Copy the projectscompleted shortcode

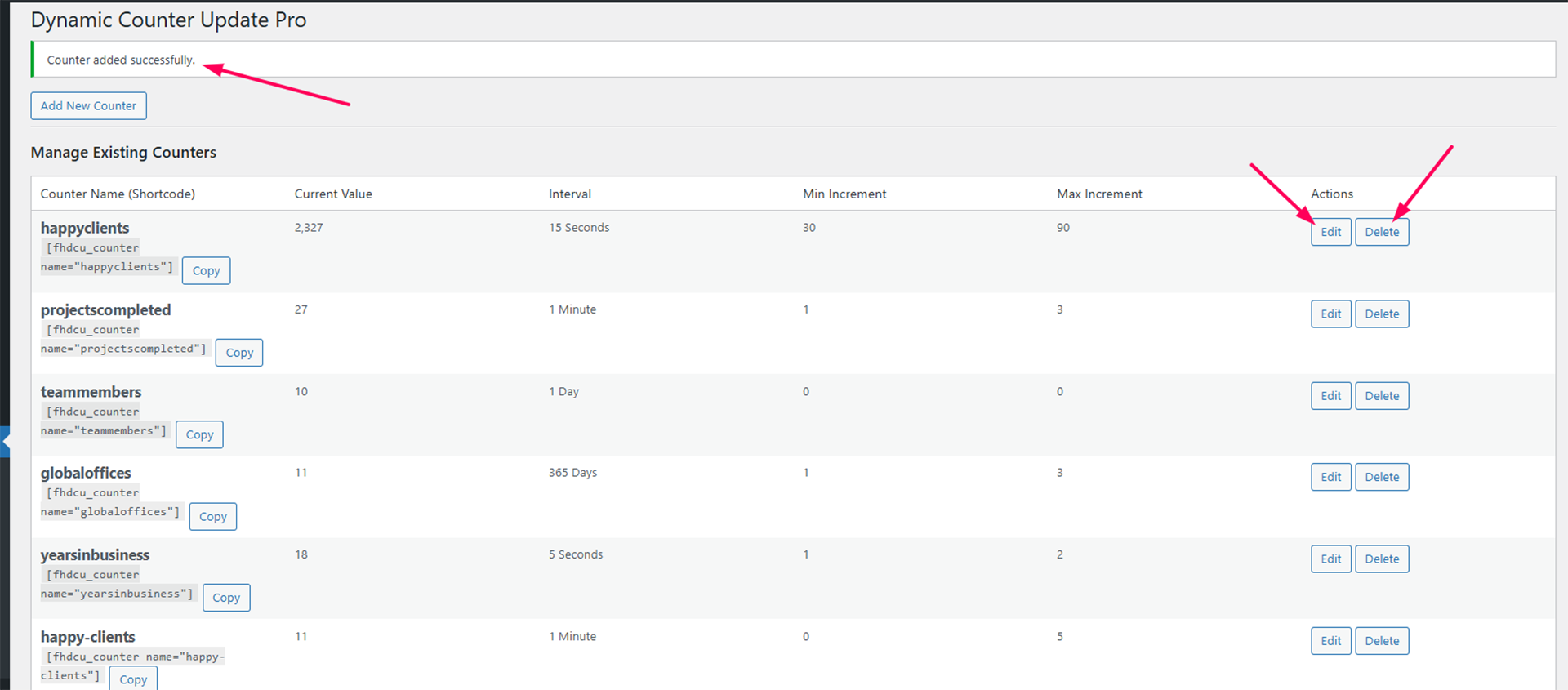tap(239, 353)
